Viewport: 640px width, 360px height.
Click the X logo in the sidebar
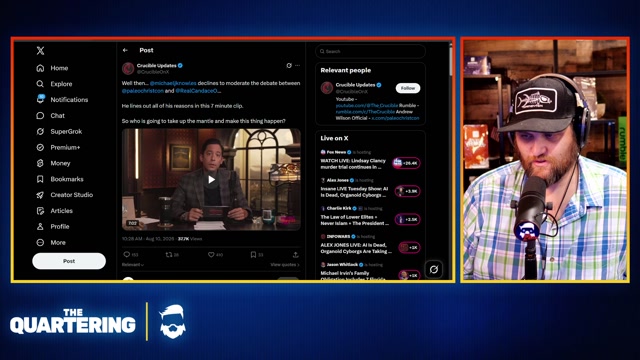point(40,51)
